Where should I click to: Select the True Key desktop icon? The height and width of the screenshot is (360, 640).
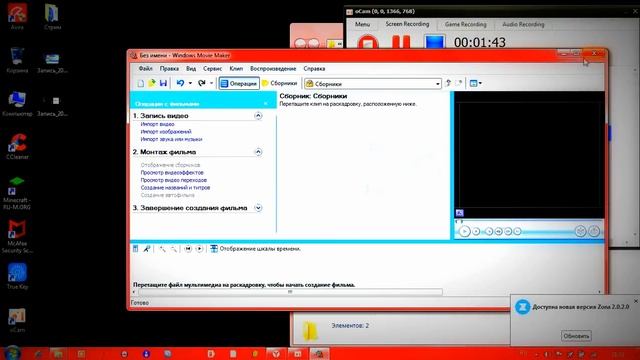17,276
